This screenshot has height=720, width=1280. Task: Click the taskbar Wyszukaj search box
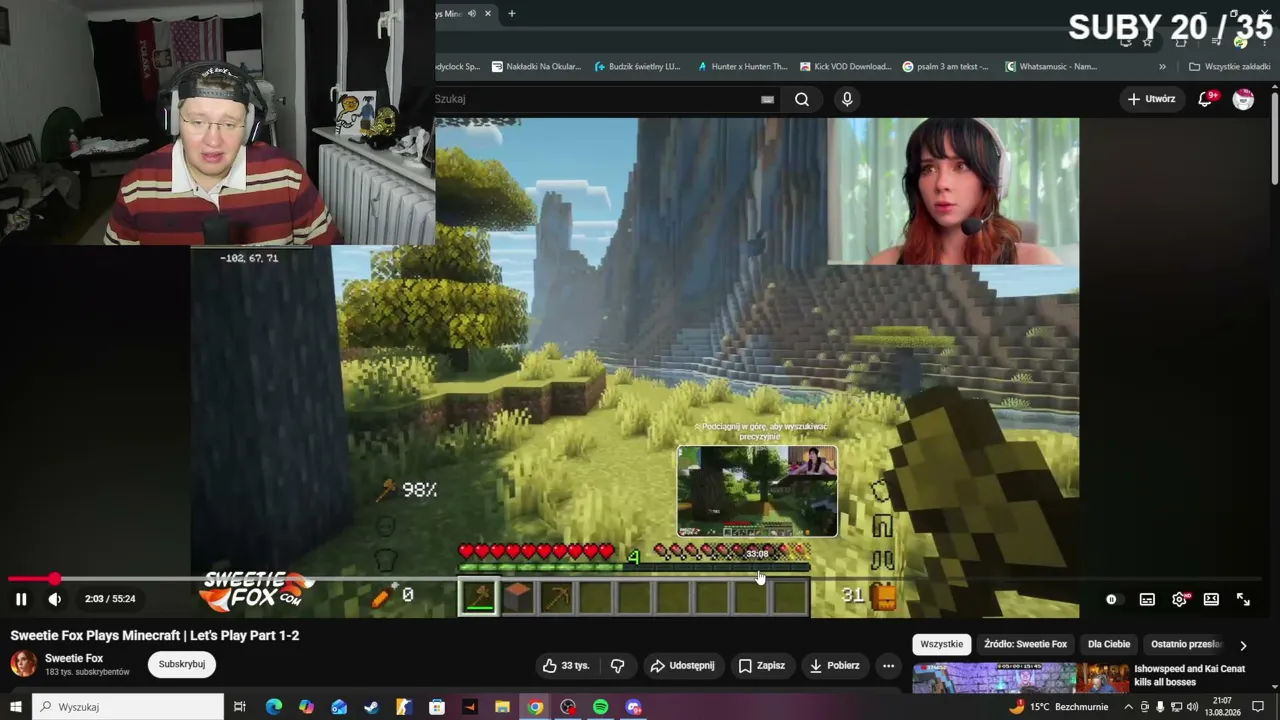click(x=128, y=707)
